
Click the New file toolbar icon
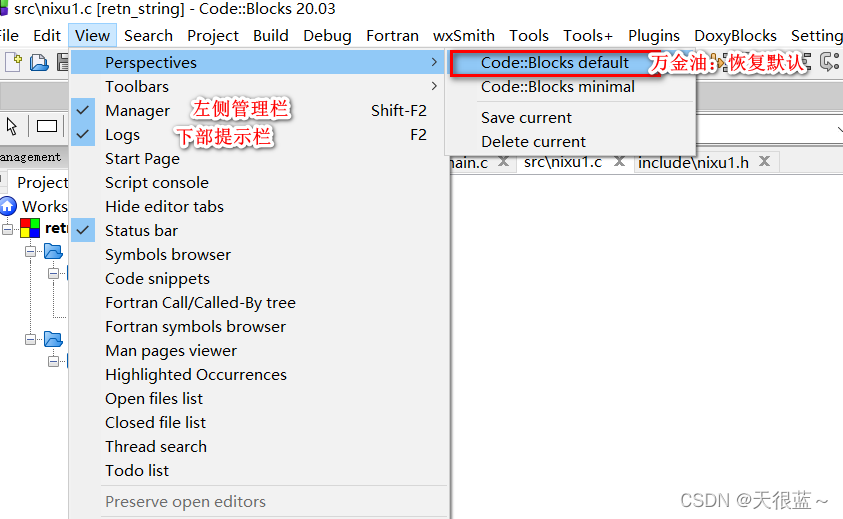click(x=13, y=62)
